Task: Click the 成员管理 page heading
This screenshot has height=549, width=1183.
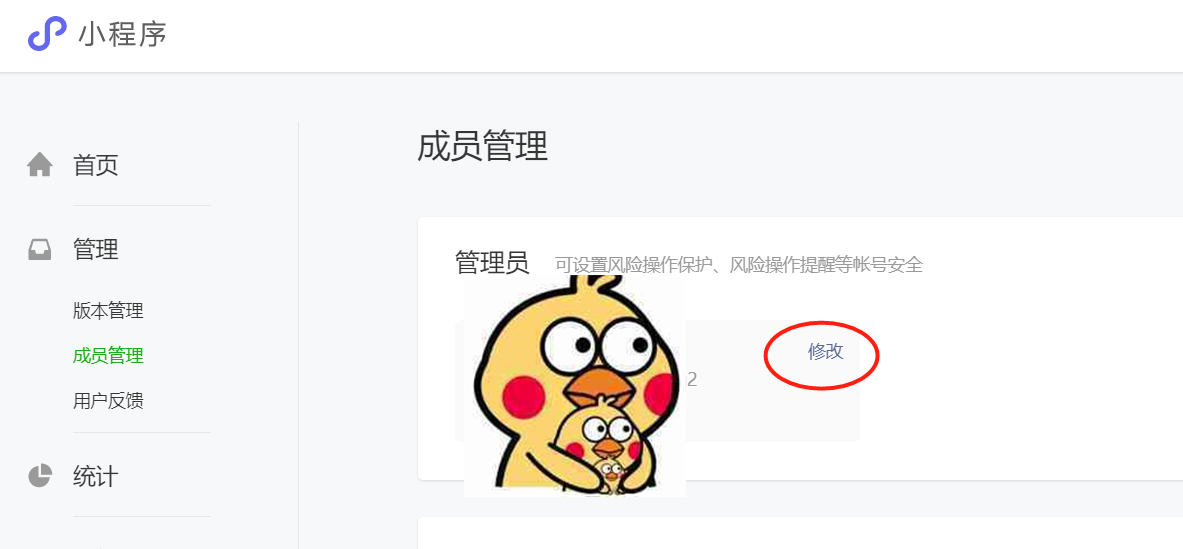Action: pyautogui.click(x=483, y=146)
